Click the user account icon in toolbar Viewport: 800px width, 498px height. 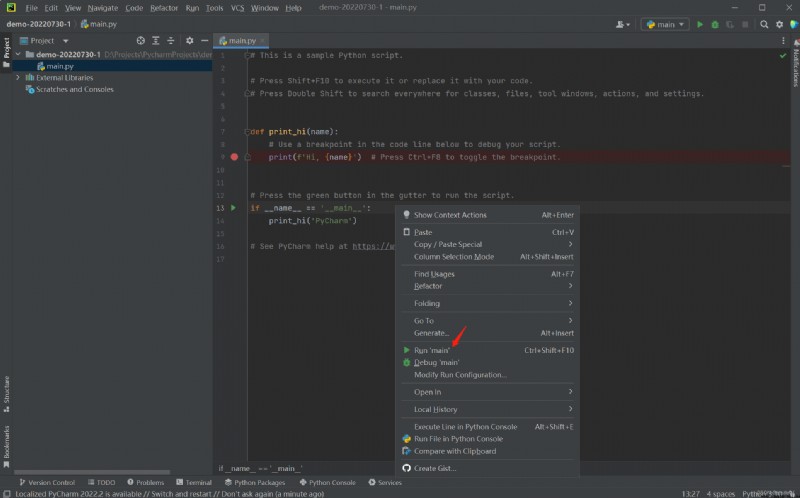click(622, 24)
